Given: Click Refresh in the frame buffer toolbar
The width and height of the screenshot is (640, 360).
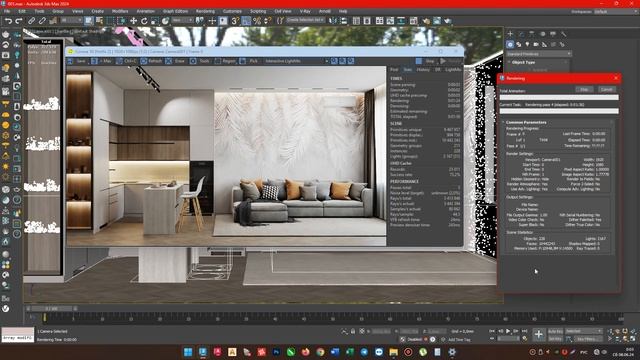Looking at the screenshot, I should [151, 61].
